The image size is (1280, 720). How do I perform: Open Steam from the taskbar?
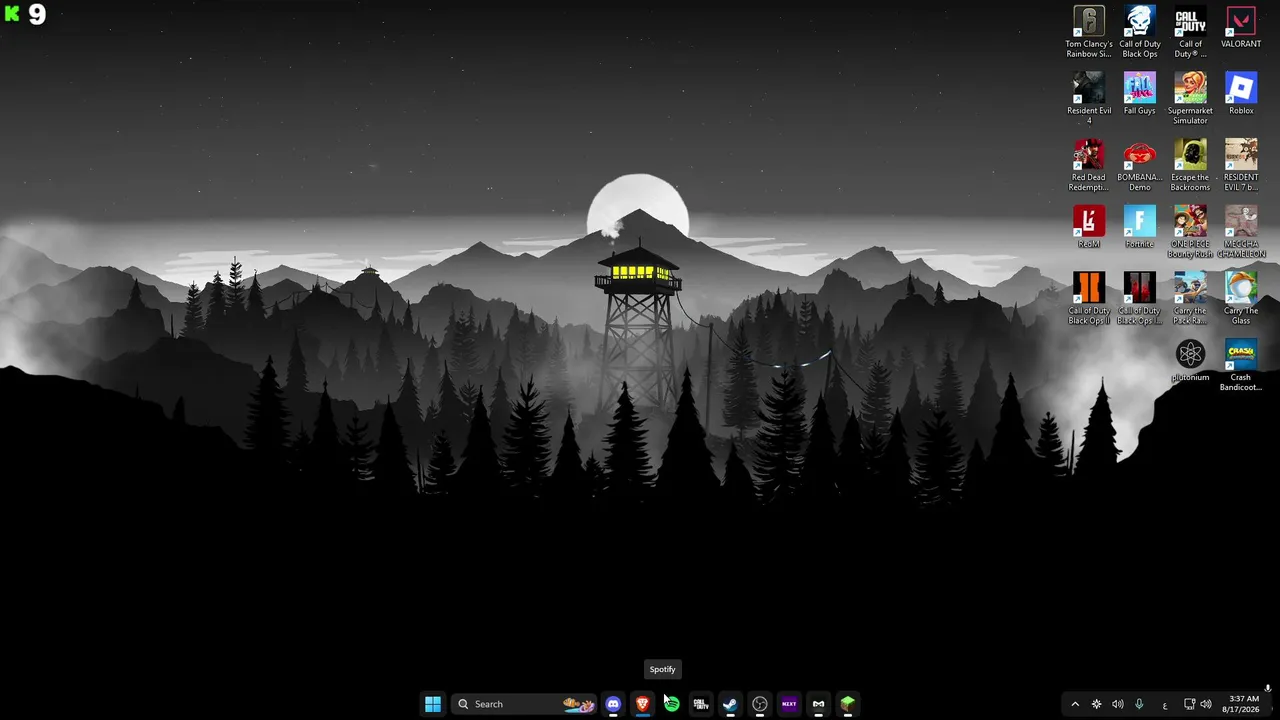[730, 704]
